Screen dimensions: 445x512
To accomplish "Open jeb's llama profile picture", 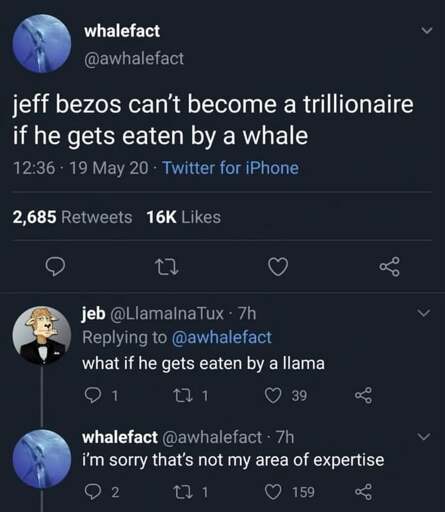I will tap(42, 335).
